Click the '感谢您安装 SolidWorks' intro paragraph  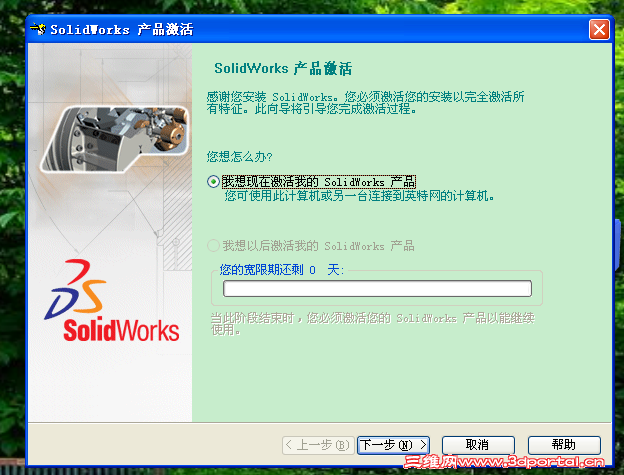pos(365,103)
